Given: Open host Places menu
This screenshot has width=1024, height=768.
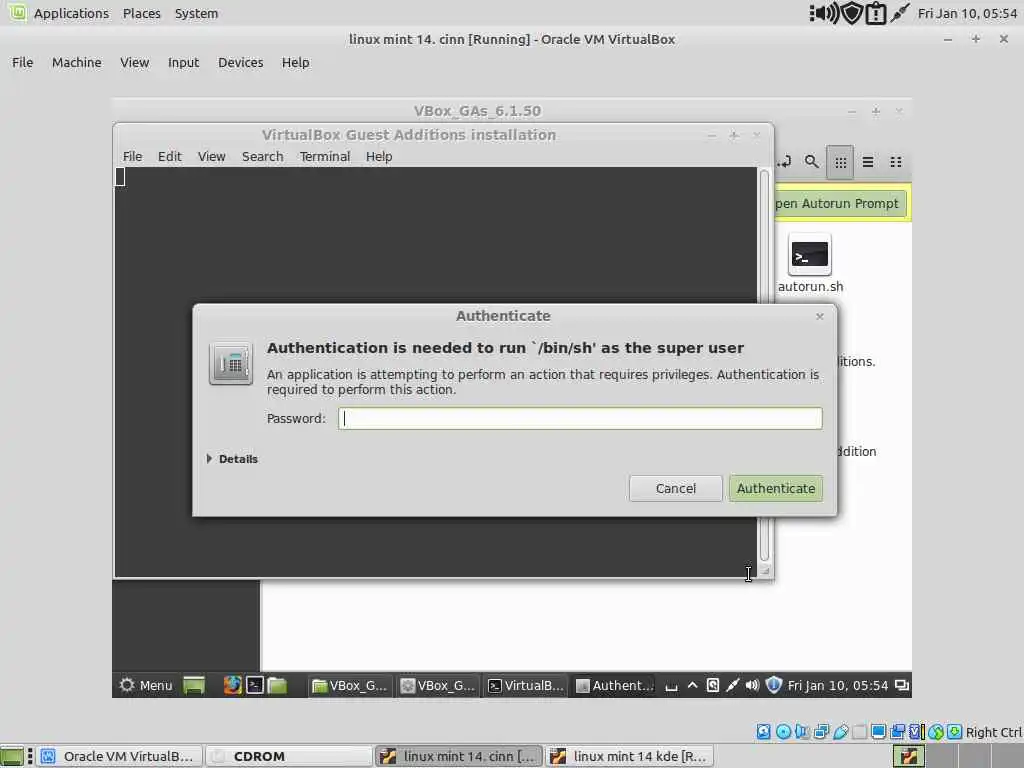Looking at the screenshot, I should [x=142, y=14].
